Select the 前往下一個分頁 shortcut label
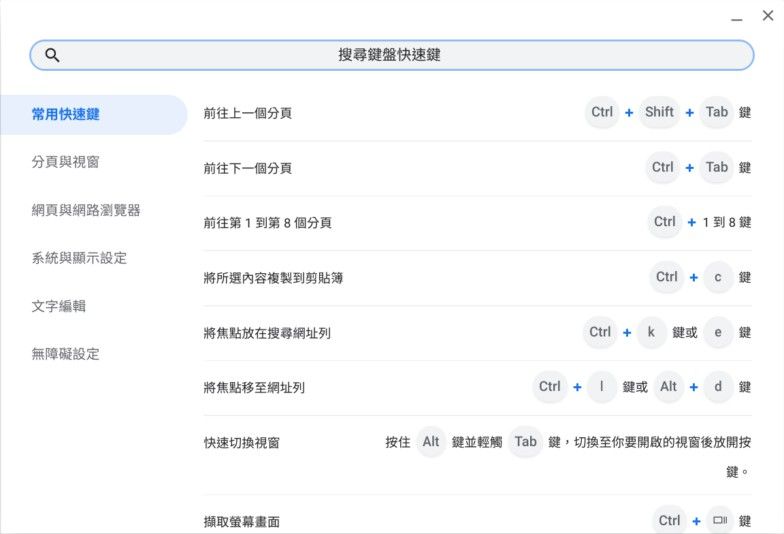 coord(248,168)
